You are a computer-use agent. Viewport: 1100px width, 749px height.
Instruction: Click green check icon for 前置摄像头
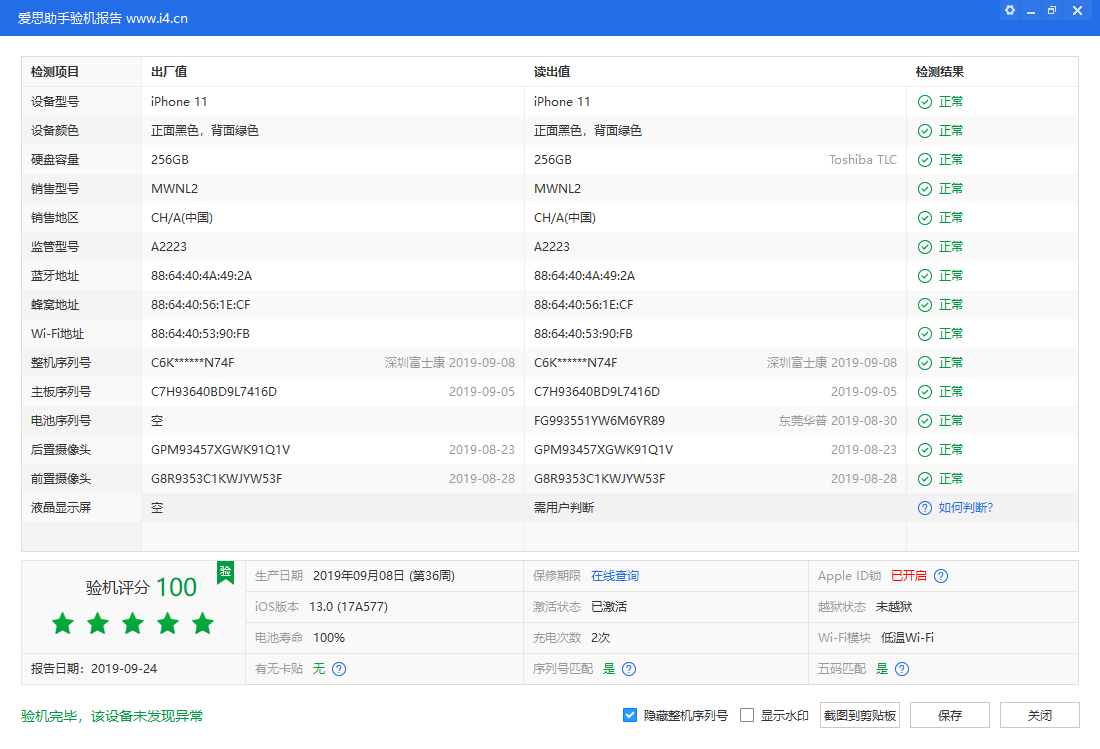925,478
